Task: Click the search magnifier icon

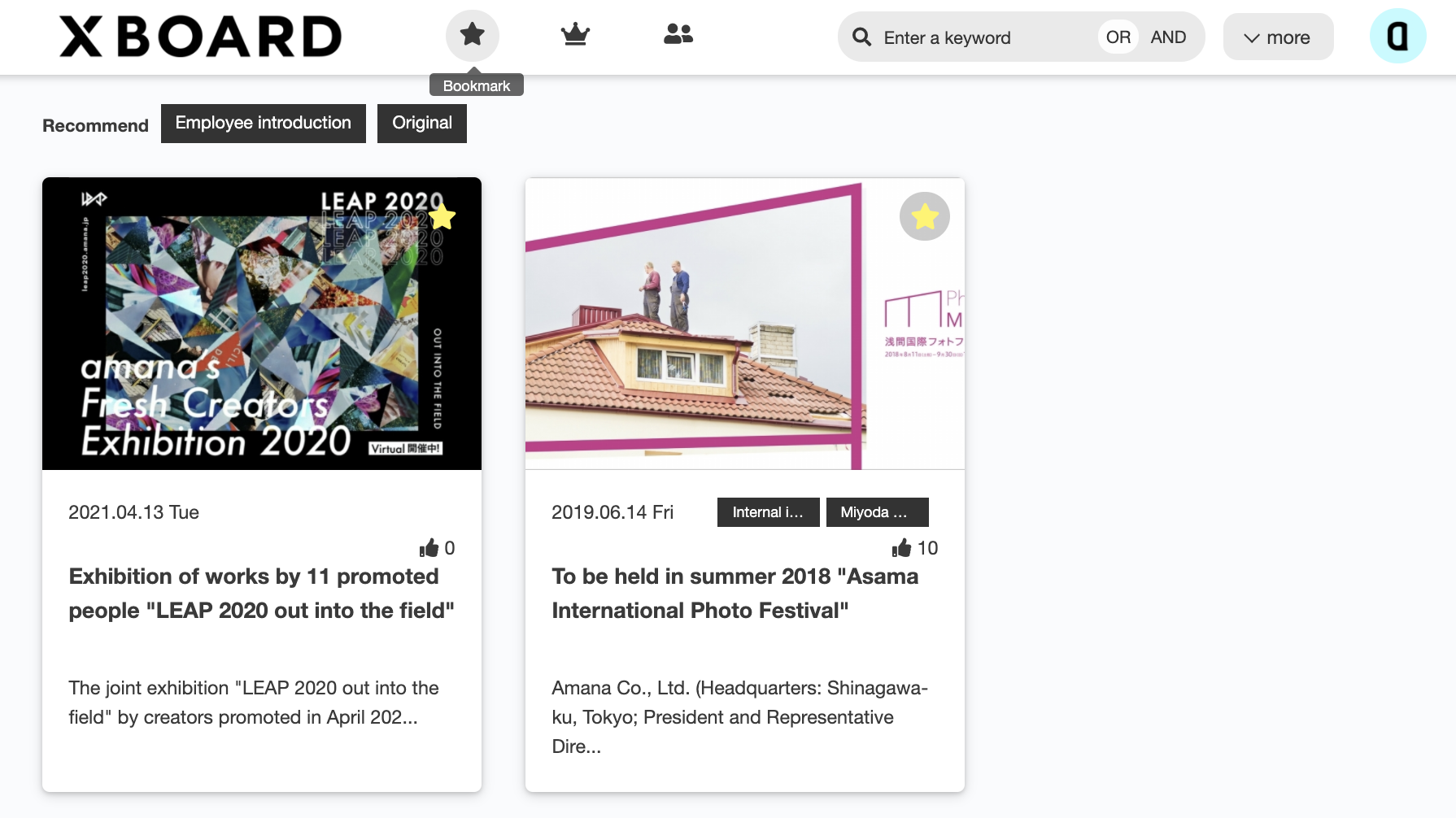Action: [861, 37]
